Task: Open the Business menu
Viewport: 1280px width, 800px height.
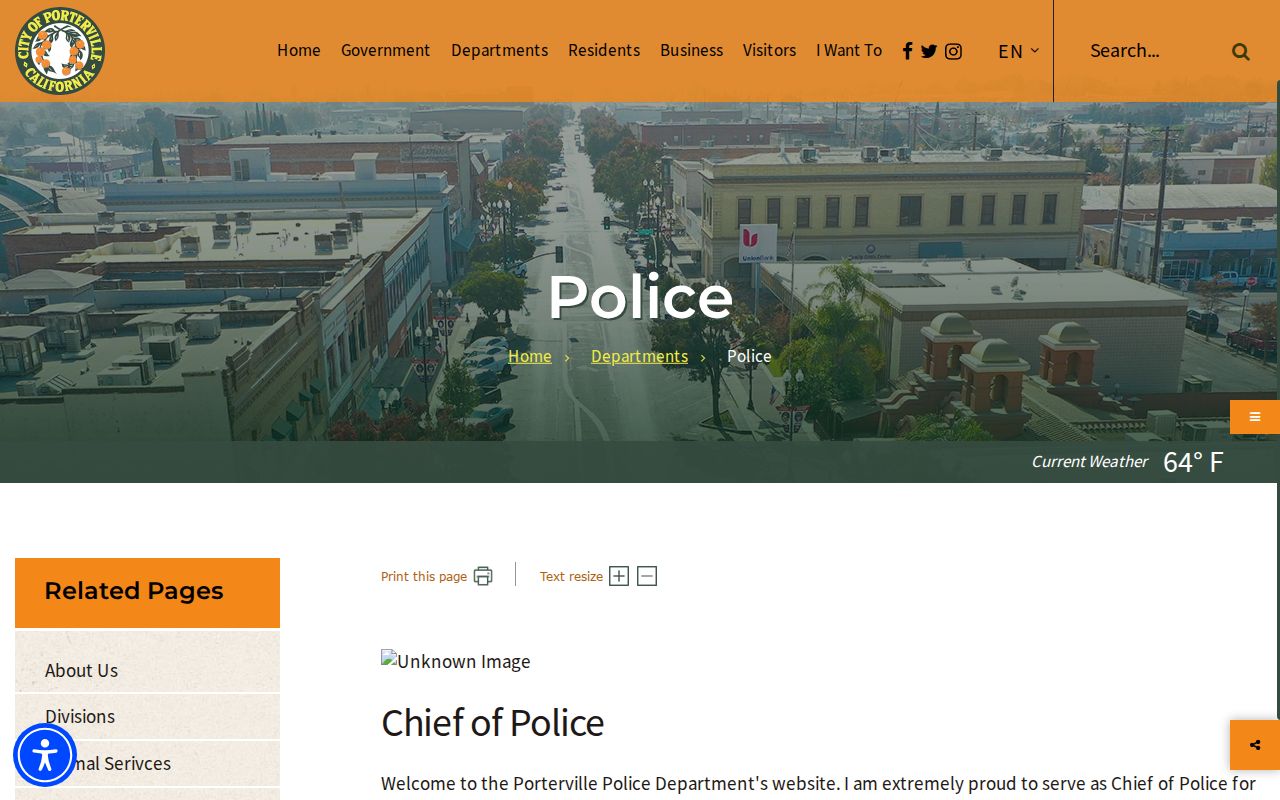Action: [691, 50]
